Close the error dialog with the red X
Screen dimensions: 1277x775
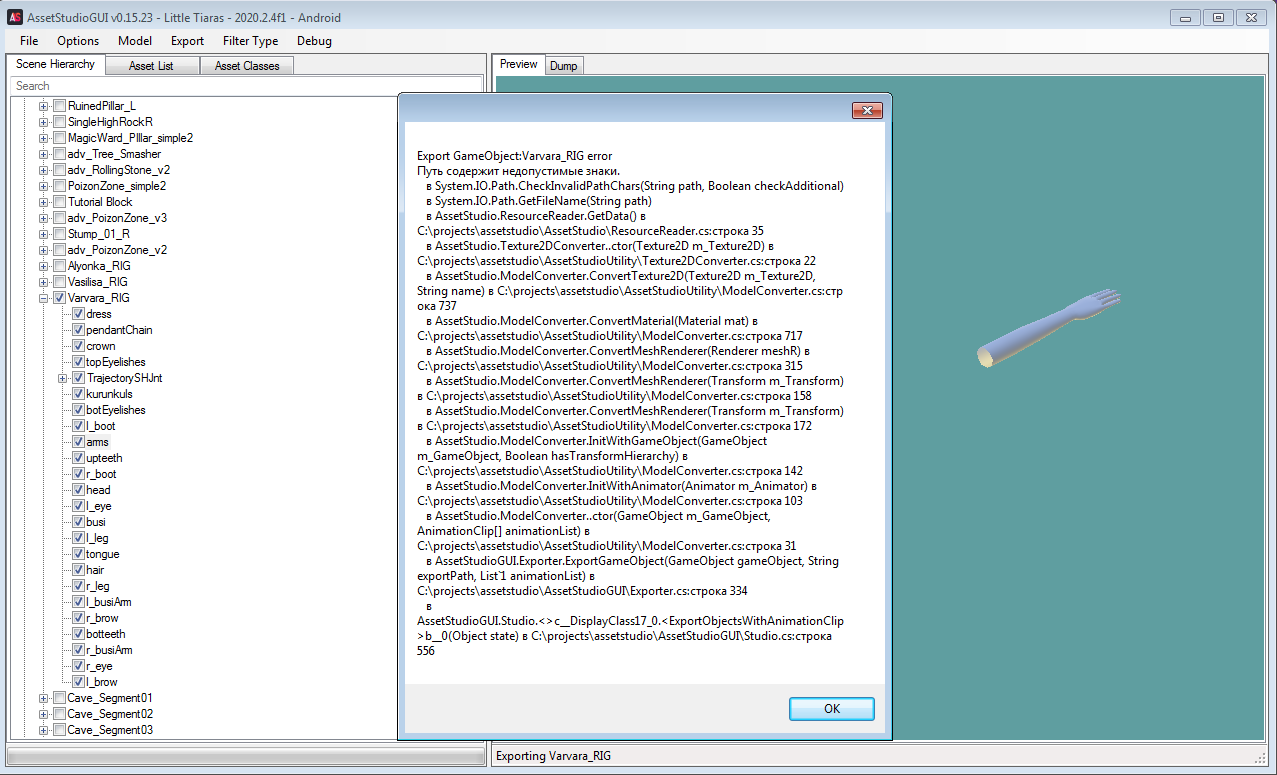point(866,110)
